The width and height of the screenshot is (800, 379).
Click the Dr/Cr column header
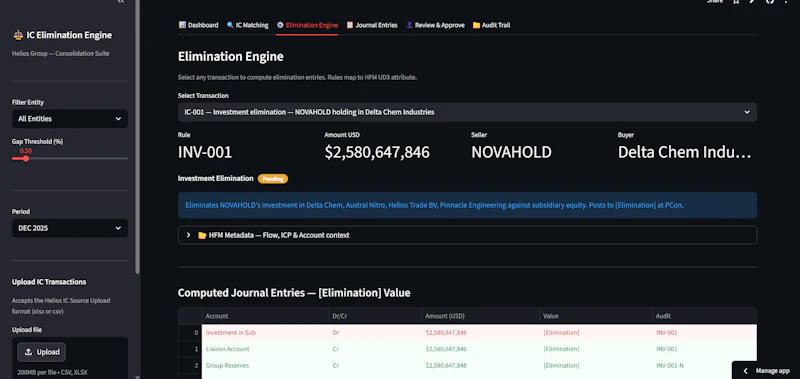point(375,316)
